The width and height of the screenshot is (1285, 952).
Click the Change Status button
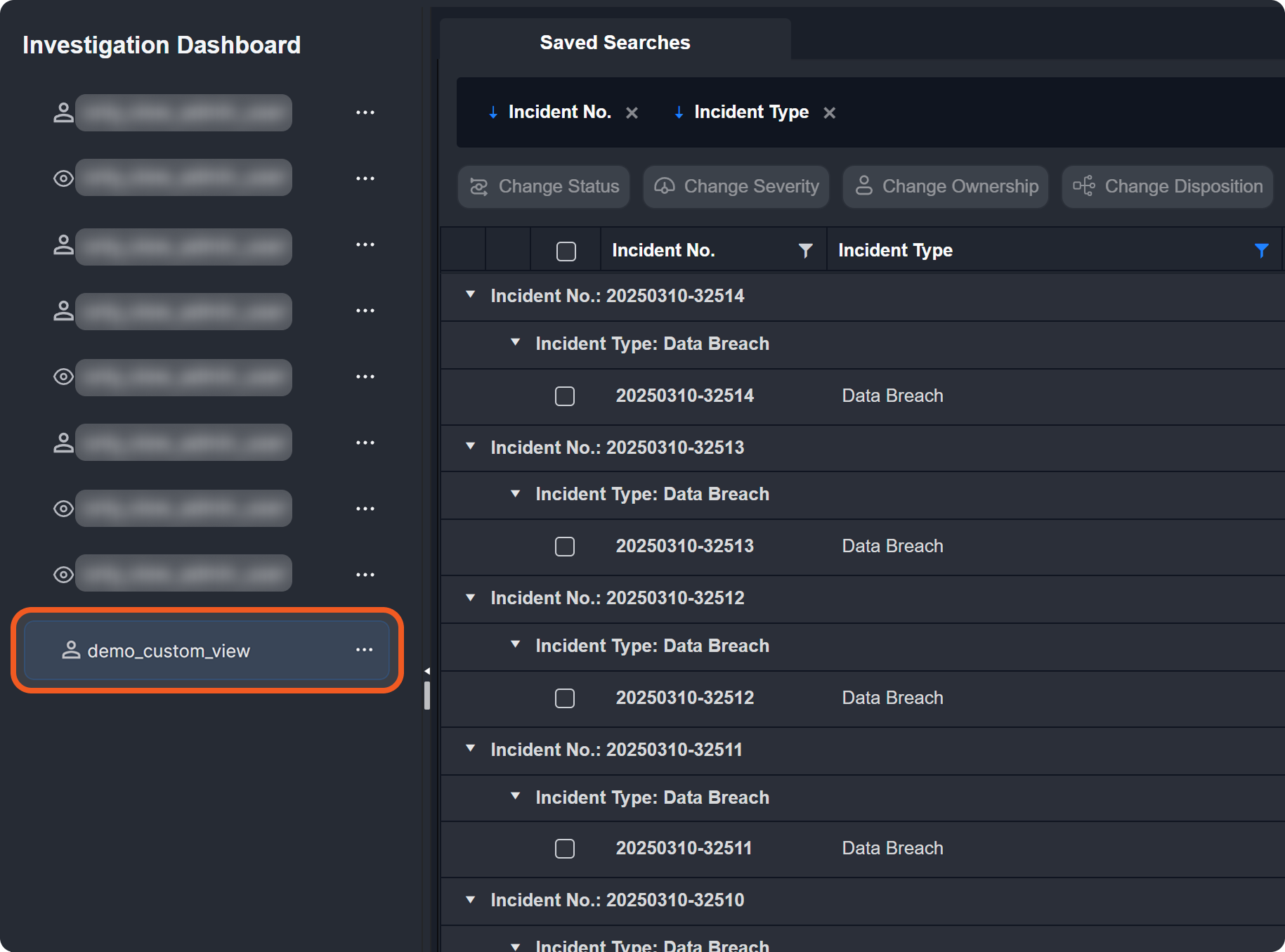(544, 186)
